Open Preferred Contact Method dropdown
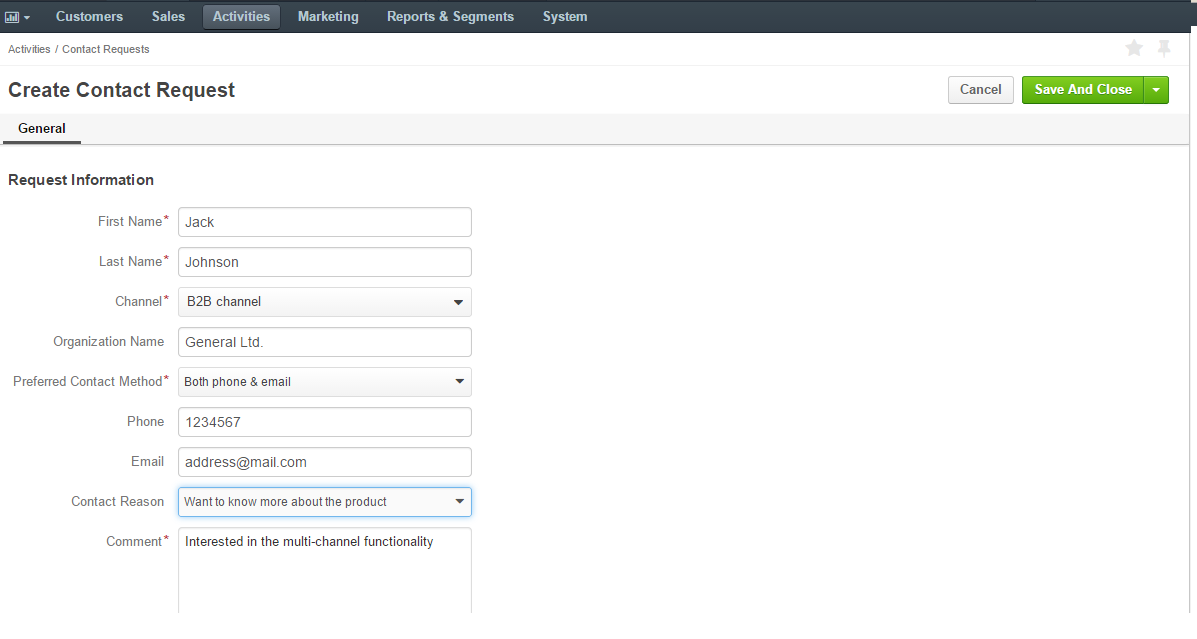 324,382
